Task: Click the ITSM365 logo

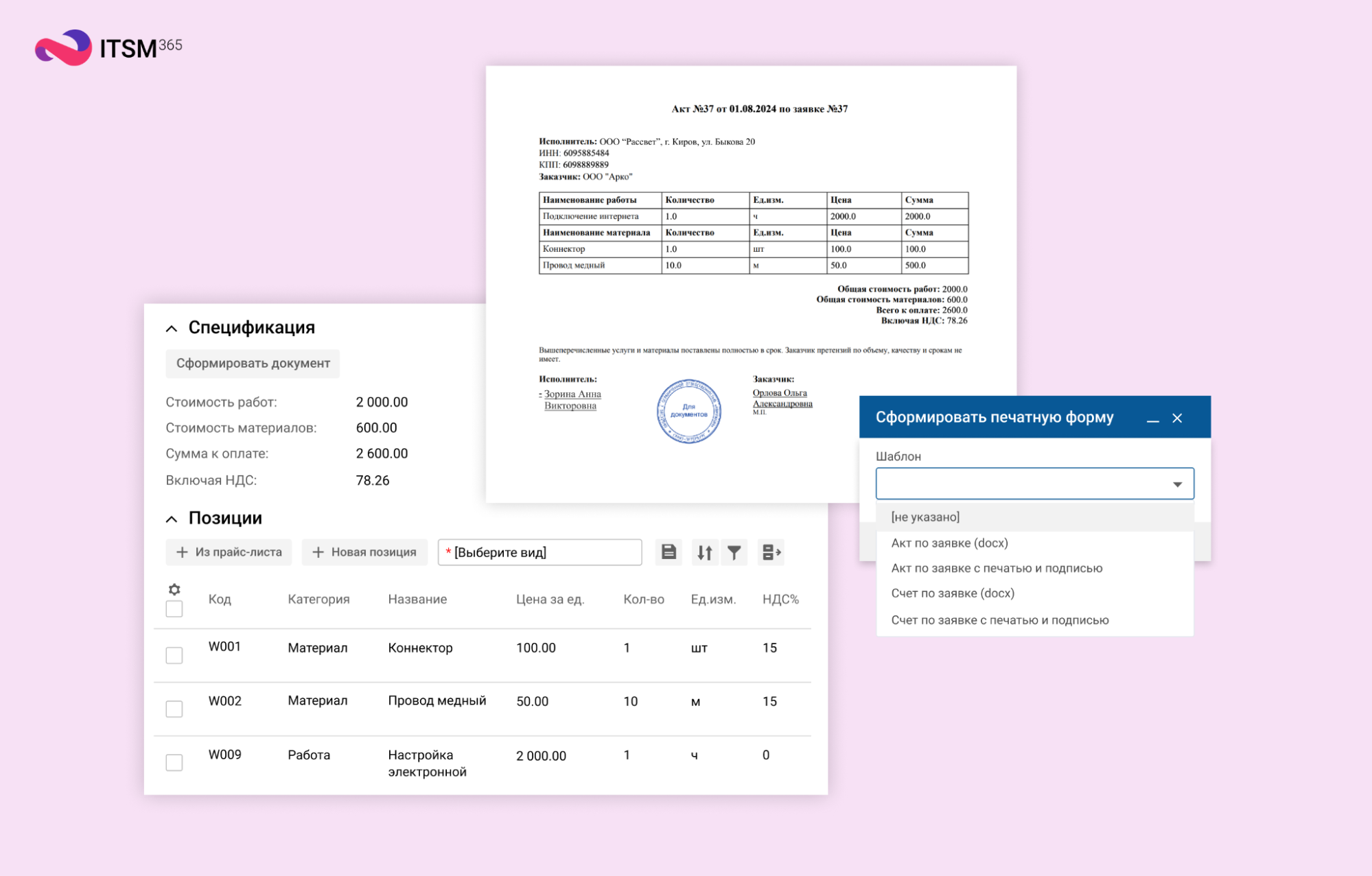Action: 108,48
